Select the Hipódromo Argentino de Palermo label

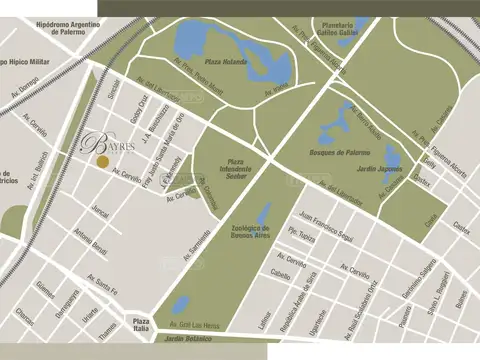[x=68, y=29]
